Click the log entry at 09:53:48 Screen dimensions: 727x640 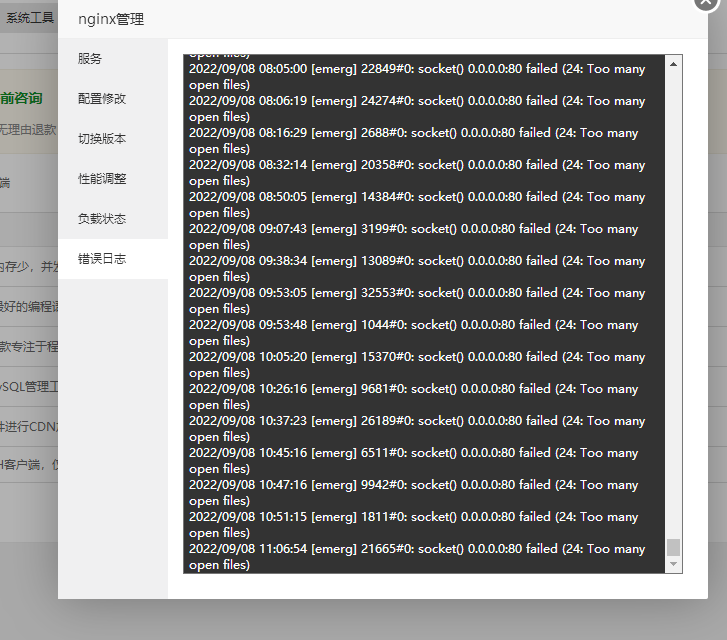coord(413,333)
